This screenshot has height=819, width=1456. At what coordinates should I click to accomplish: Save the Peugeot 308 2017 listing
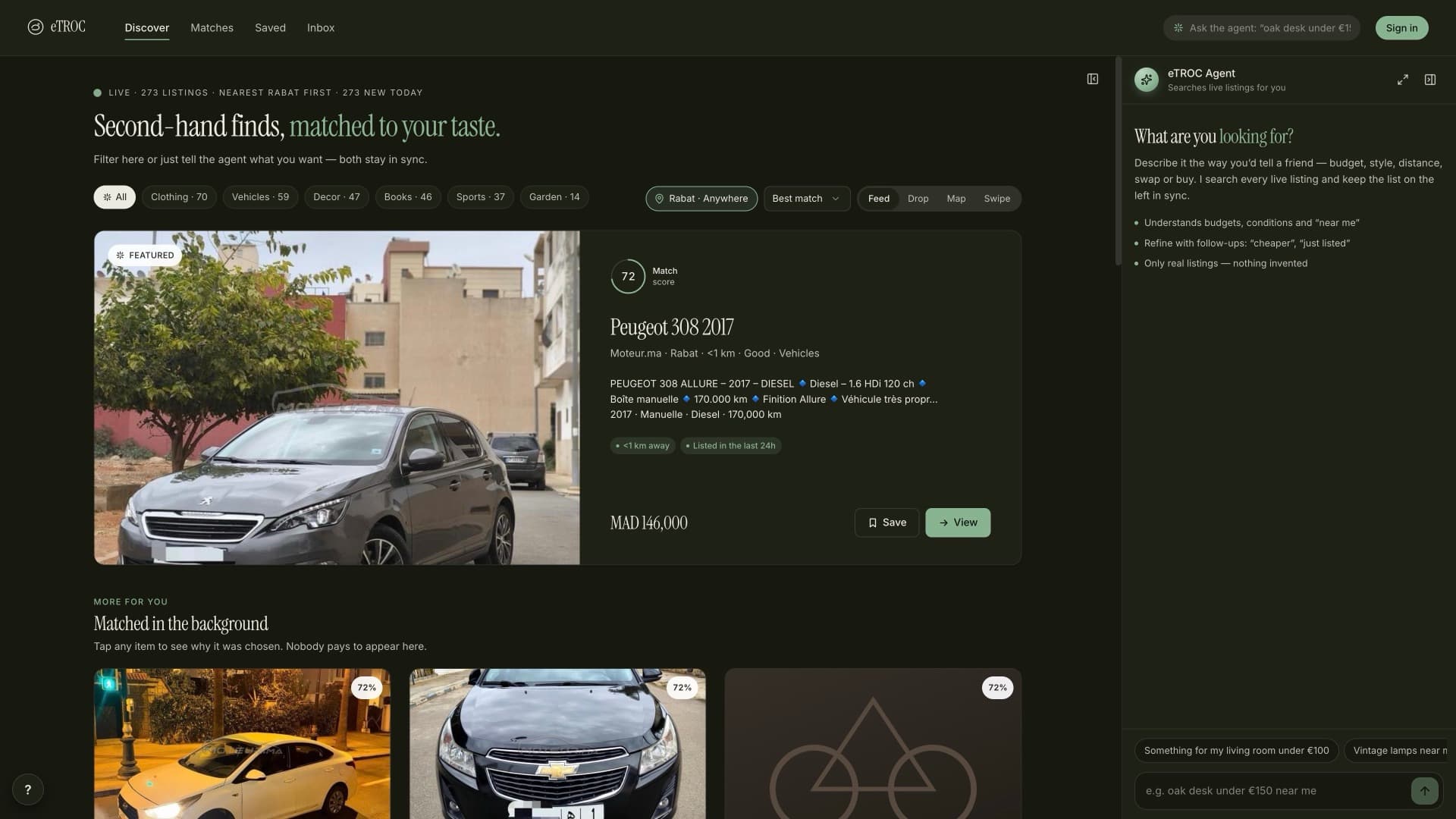(886, 522)
